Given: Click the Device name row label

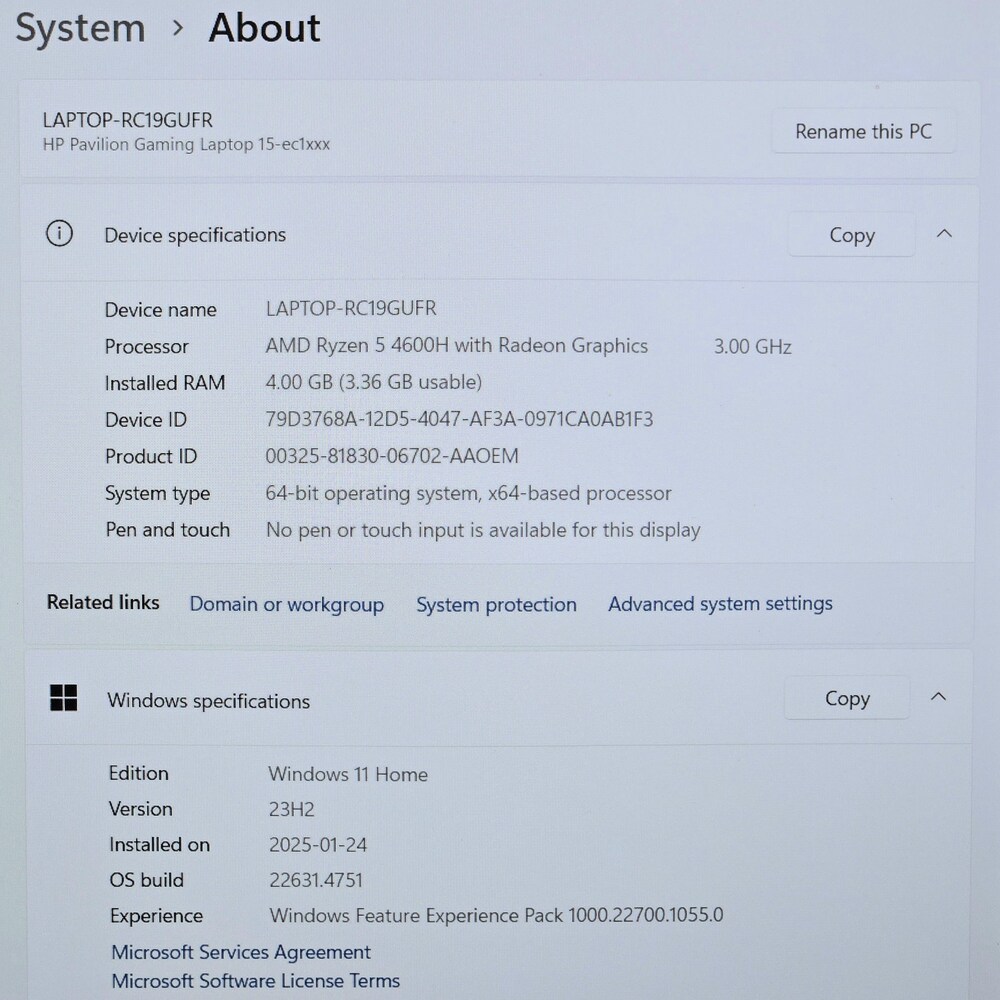Looking at the screenshot, I should (160, 310).
